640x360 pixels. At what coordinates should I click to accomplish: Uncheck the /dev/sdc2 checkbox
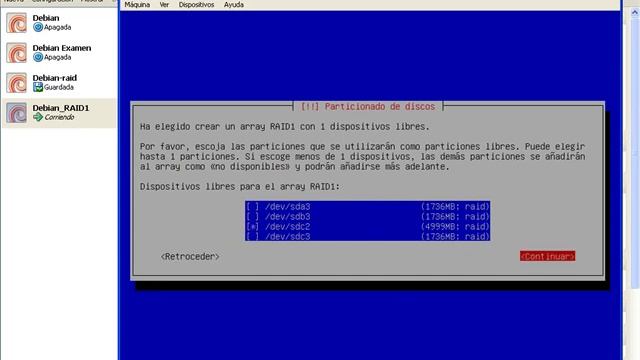pyautogui.click(x=252, y=227)
